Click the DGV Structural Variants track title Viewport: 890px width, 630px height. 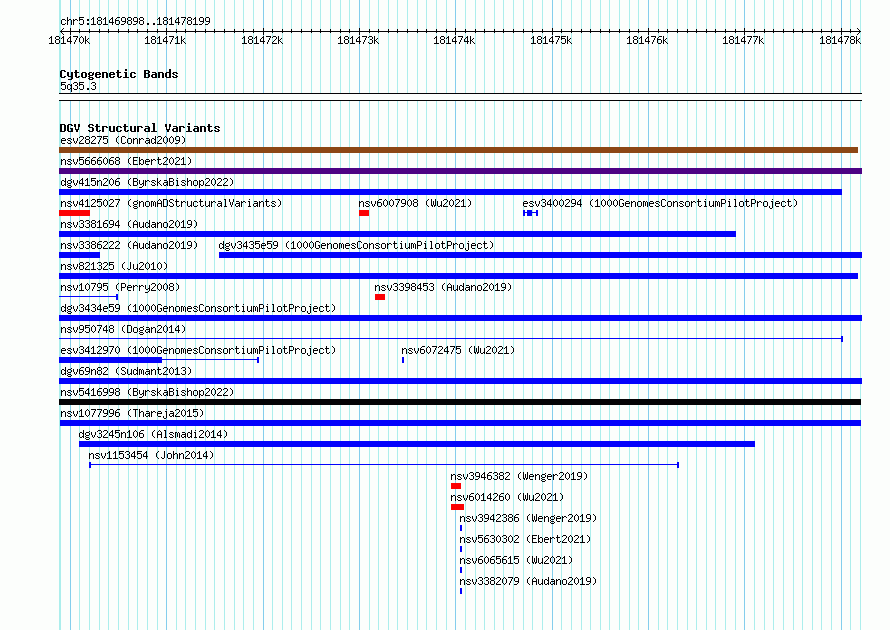[140, 128]
